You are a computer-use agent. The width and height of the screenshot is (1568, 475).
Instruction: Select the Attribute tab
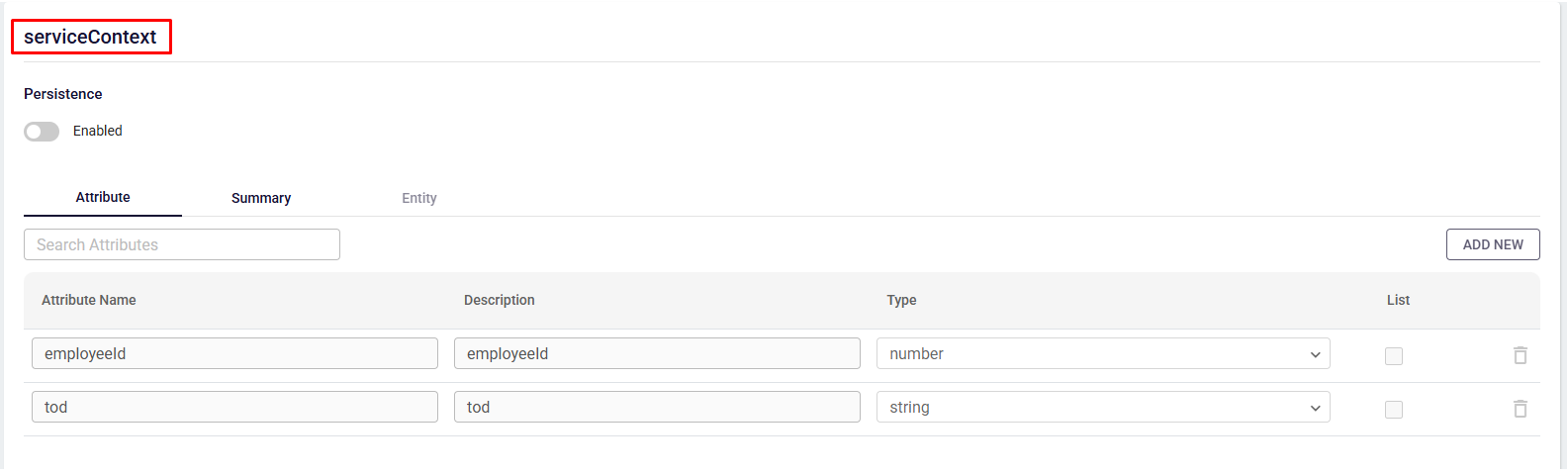point(103,197)
